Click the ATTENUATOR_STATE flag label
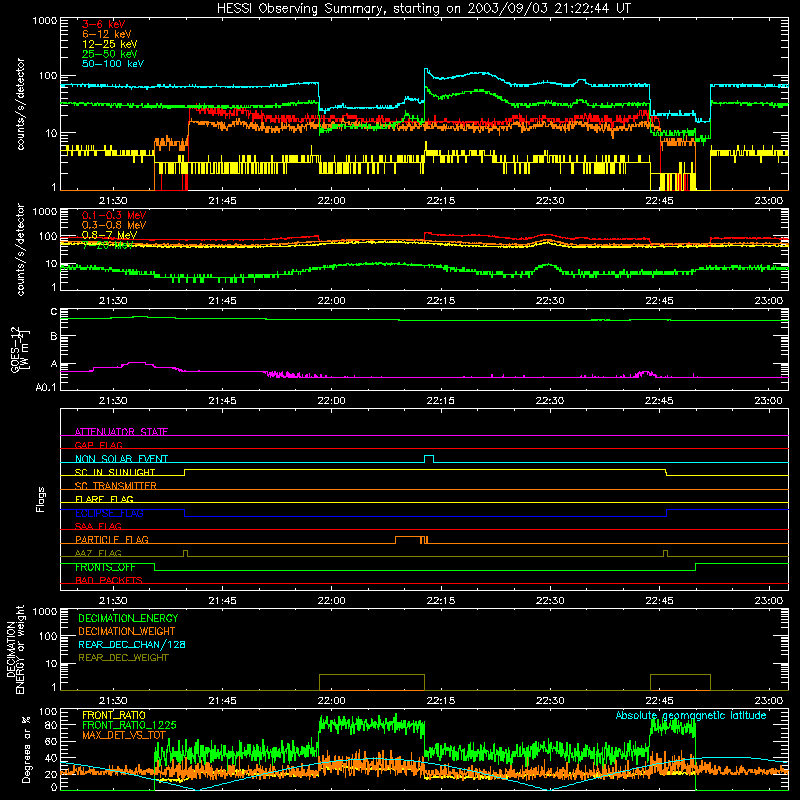This screenshot has width=800, height=800. point(121,432)
